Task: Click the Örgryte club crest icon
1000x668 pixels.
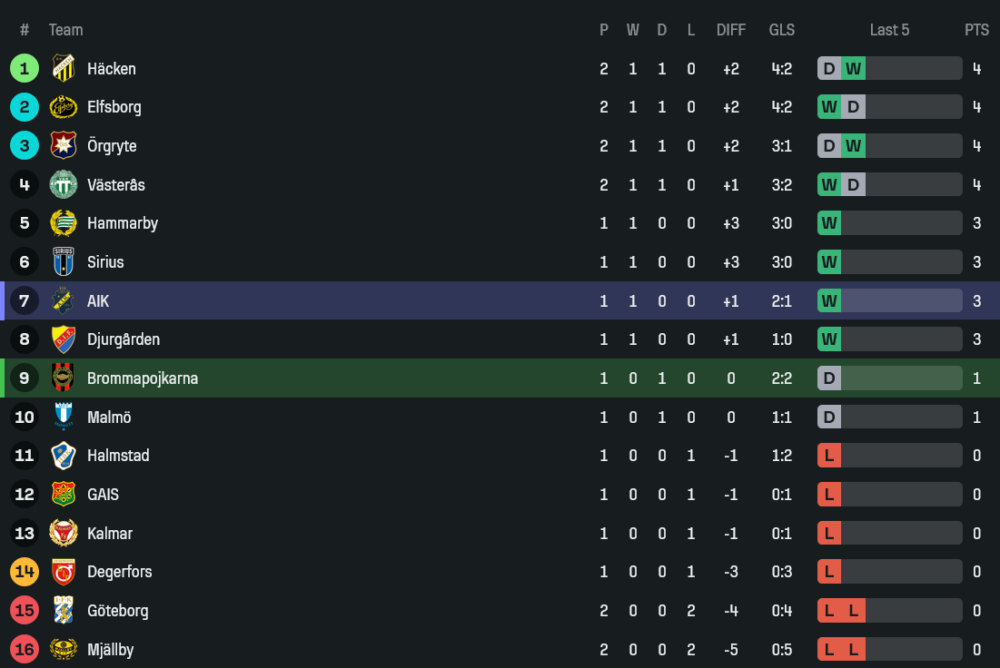Action: 63,146
